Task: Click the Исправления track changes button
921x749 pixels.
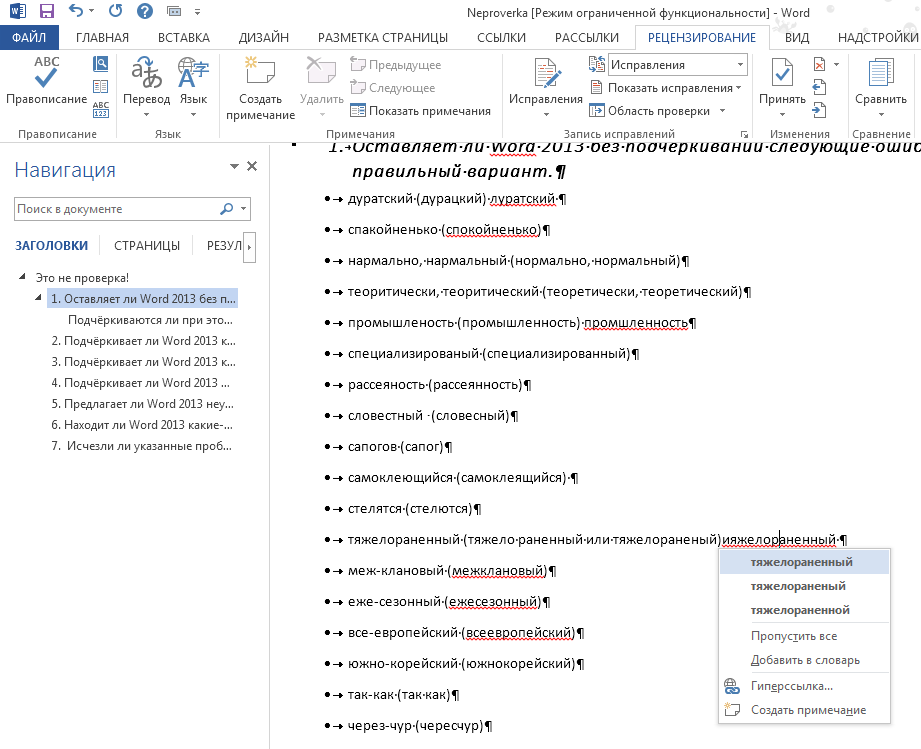Action: pos(546,87)
